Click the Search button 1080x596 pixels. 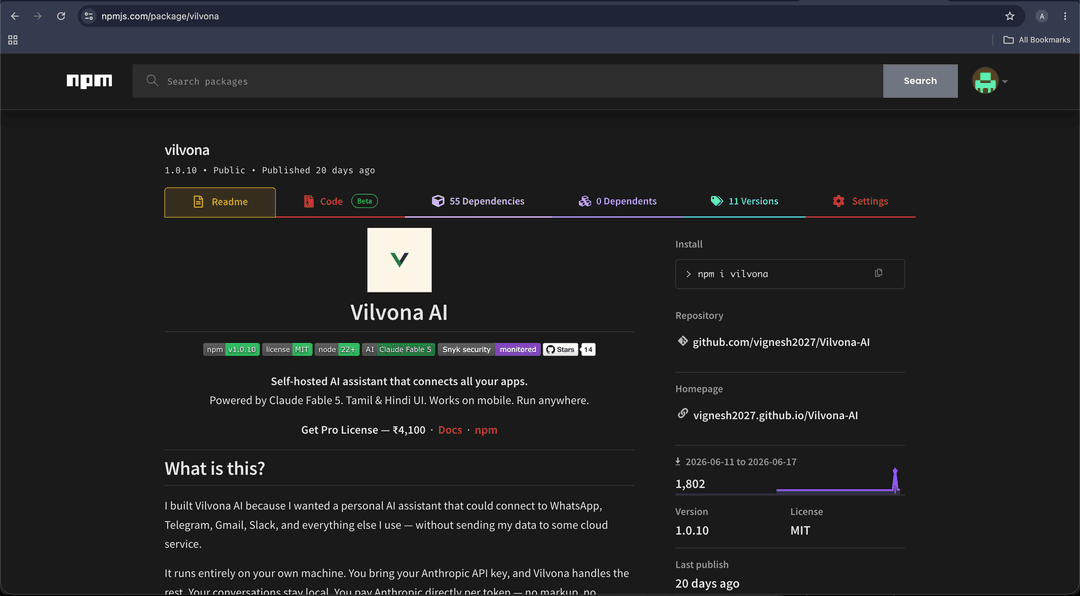(920, 81)
